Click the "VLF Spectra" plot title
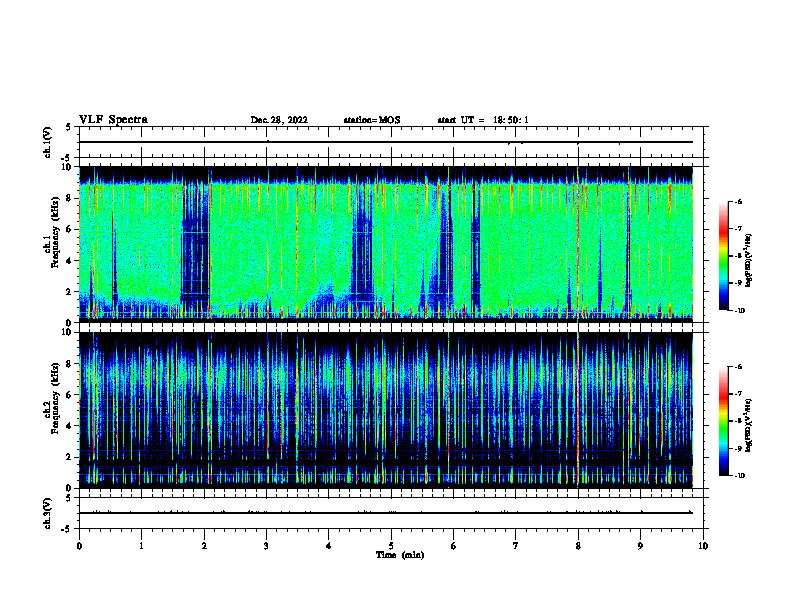The height and width of the screenshot is (612, 792). 113,120
